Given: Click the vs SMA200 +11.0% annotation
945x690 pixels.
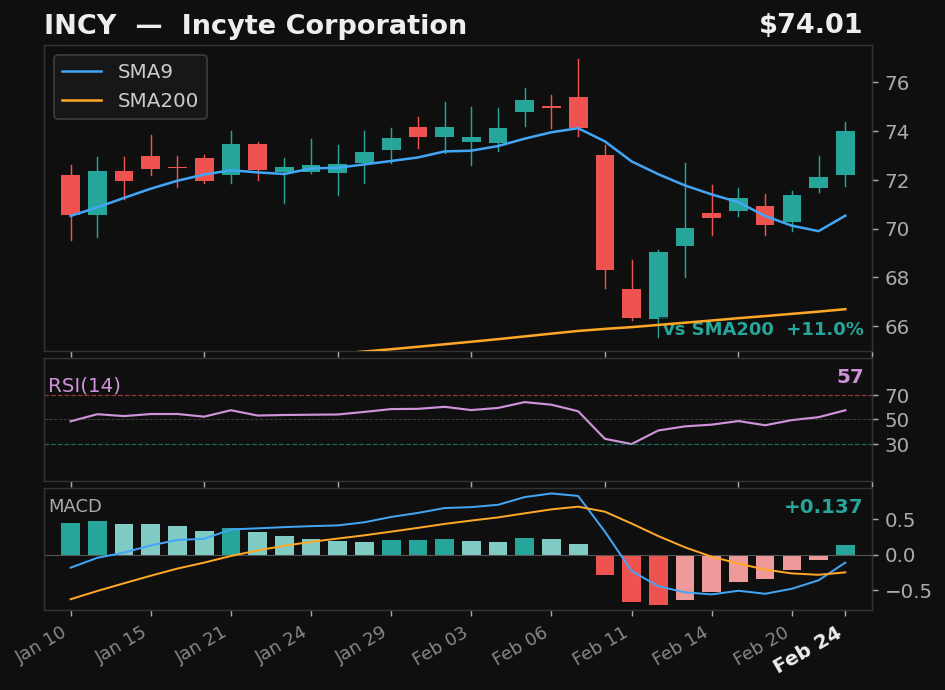Looking at the screenshot, I should click(x=763, y=329).
